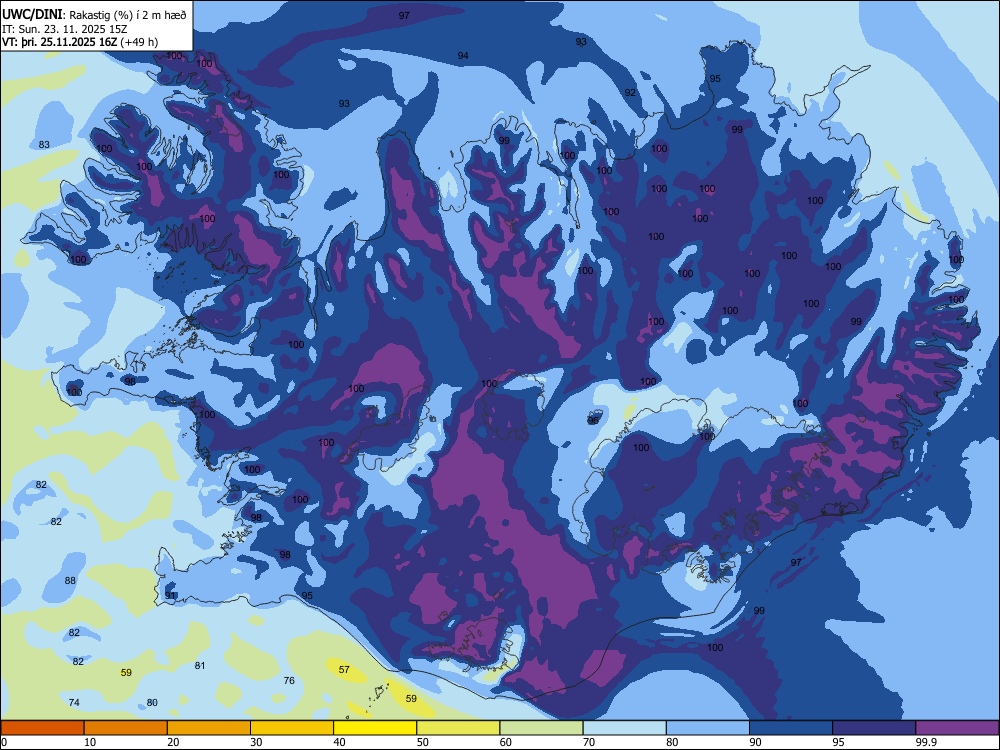Click the legend tick label '60'

coord(506,742)
